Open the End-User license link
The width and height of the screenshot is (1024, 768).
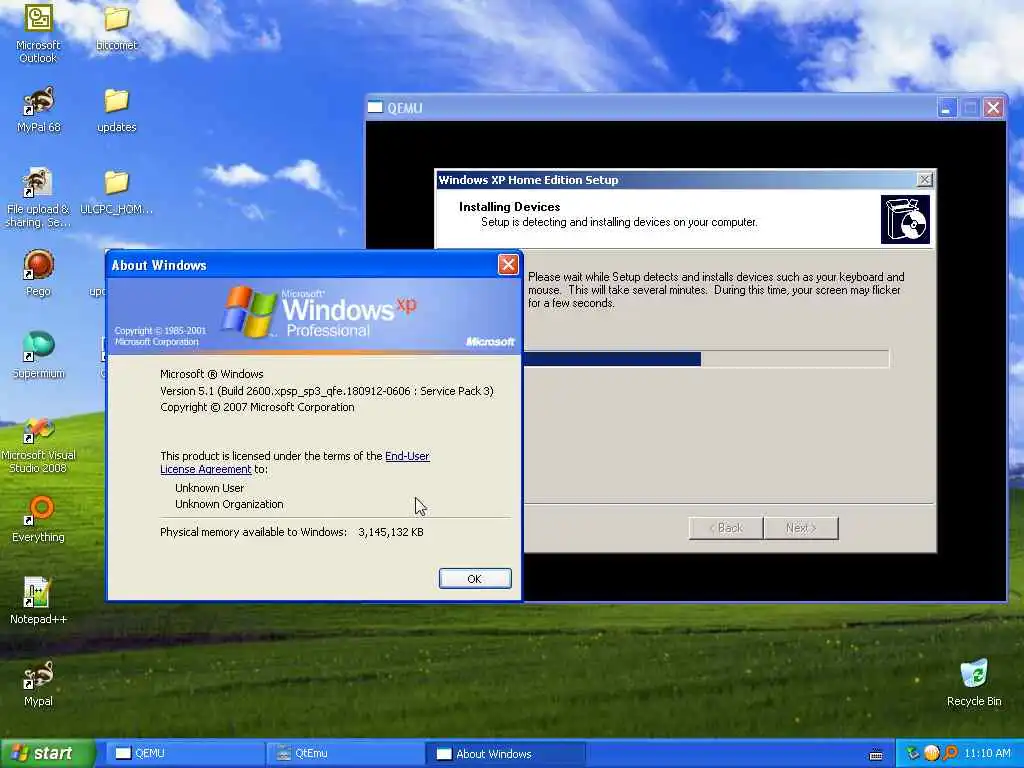click(408, 456)
